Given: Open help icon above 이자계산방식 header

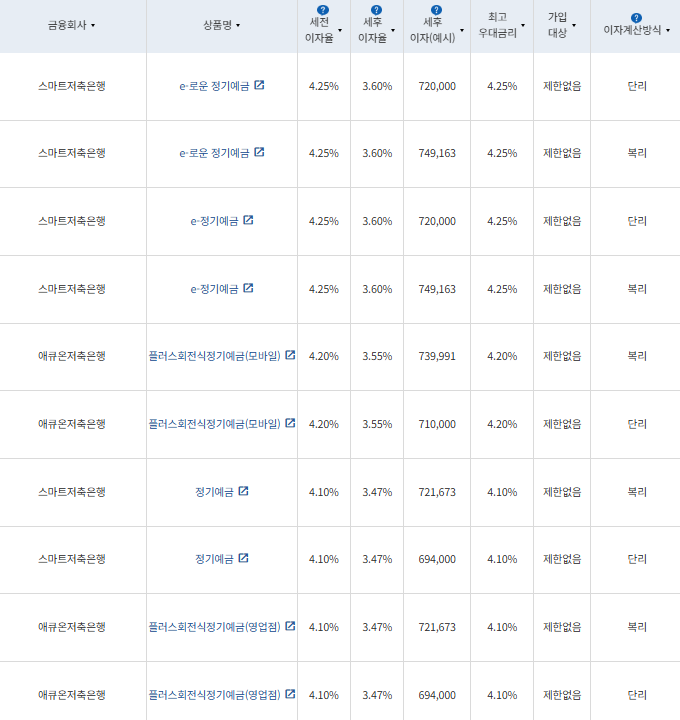Looking at the screenshot, I should pyautogui.click(x=636, y=18).
